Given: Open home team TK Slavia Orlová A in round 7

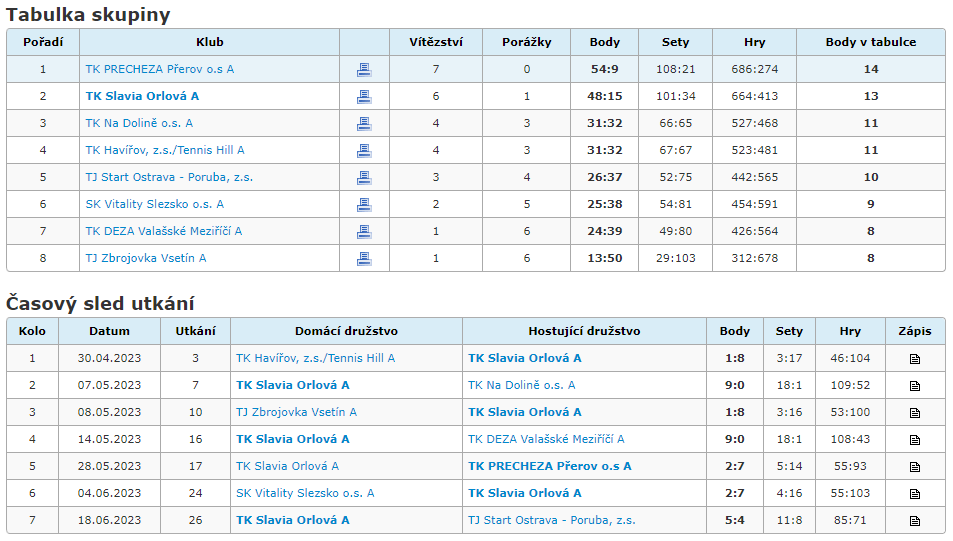Looking at the screenshot, I should point(293,520).
